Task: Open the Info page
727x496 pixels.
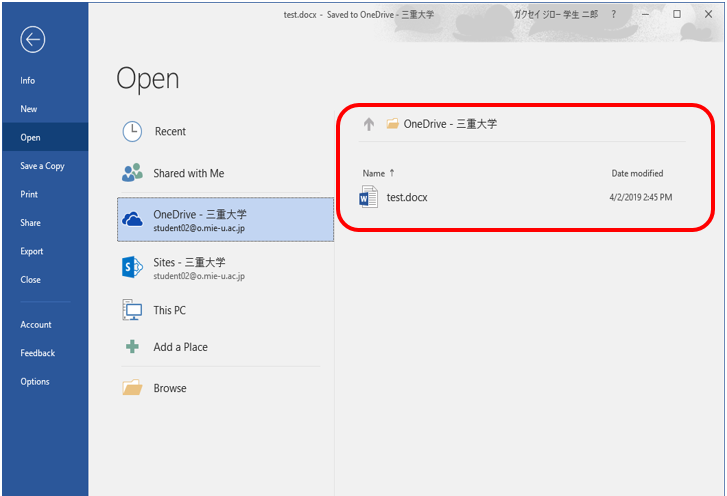Action: point(45,81)
